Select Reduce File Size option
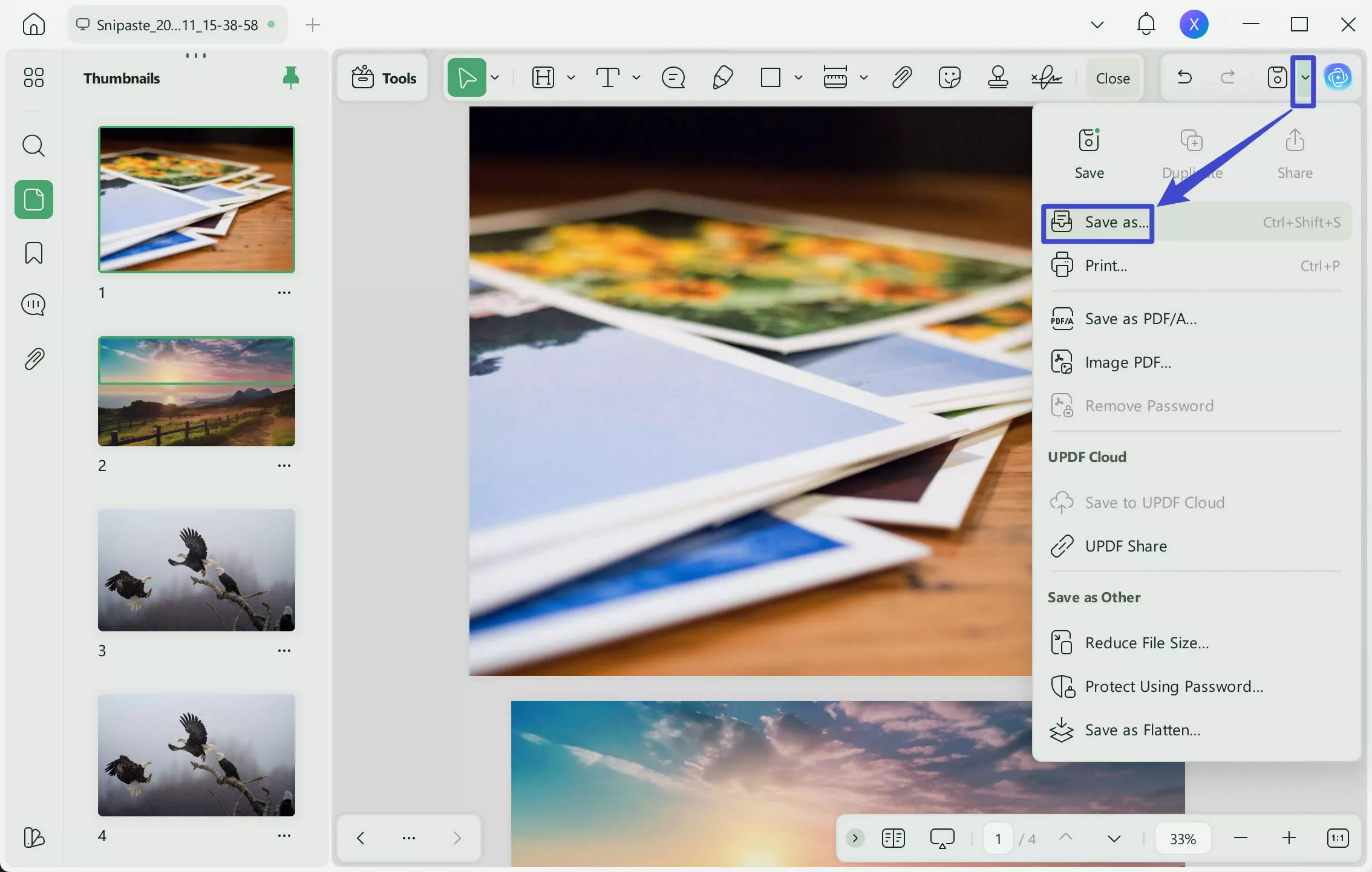Image resolution: width=1372 pixels, height=872 pixels. pyautogui.click(x=1146, y=643)
